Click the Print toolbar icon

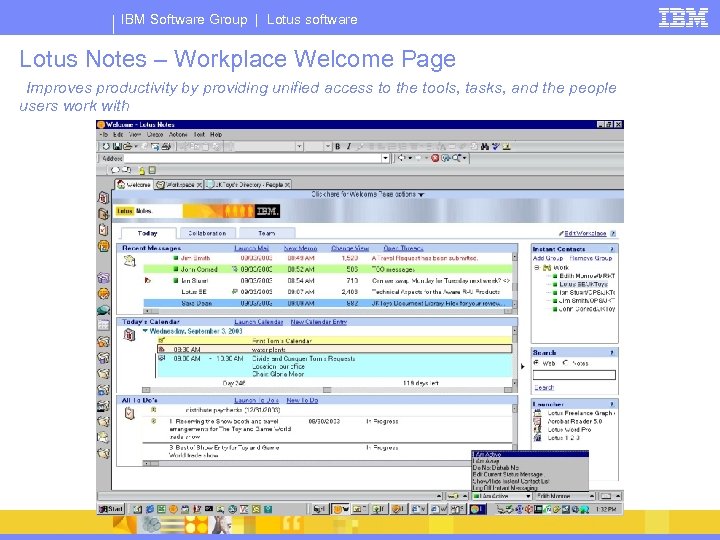coord(166,146)
